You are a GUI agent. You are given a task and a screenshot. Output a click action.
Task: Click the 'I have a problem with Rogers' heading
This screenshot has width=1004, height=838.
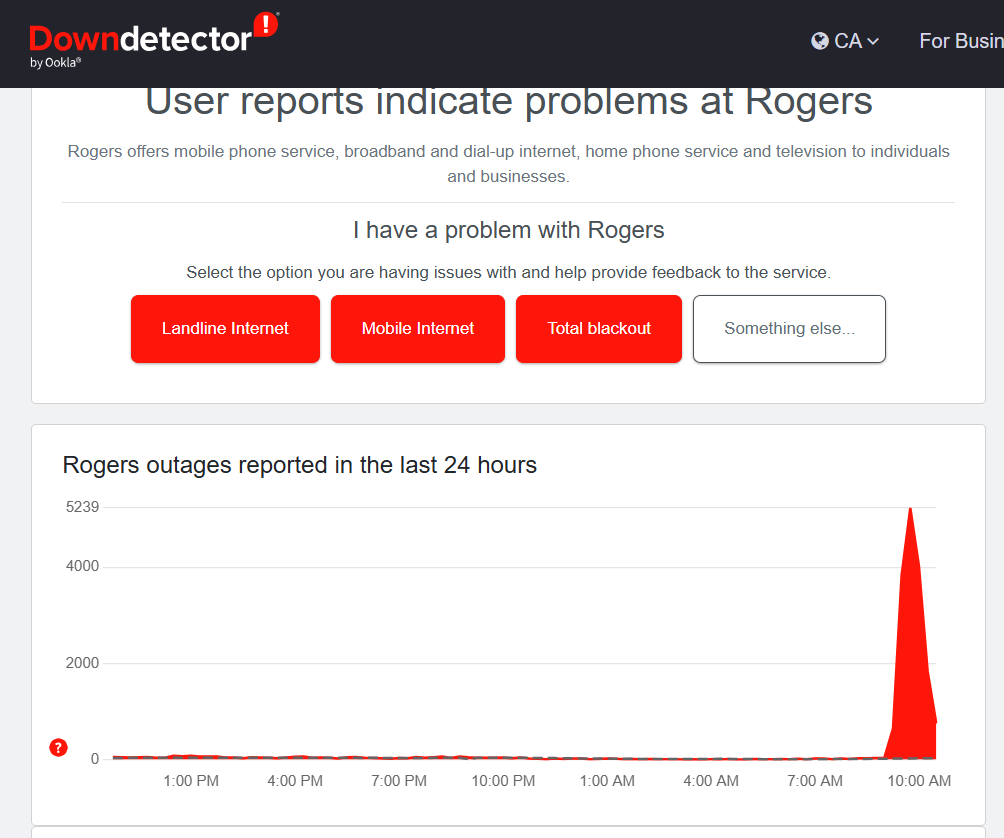coord(508,230)
